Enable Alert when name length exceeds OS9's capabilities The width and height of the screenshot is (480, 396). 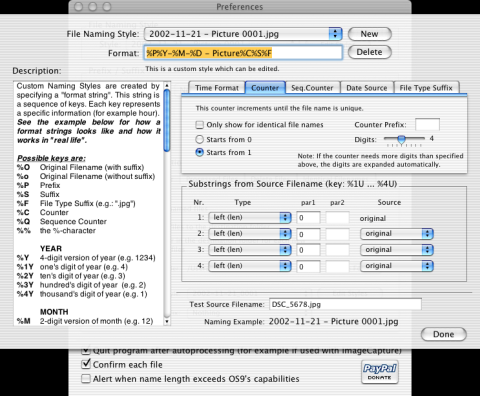(86, 379)
